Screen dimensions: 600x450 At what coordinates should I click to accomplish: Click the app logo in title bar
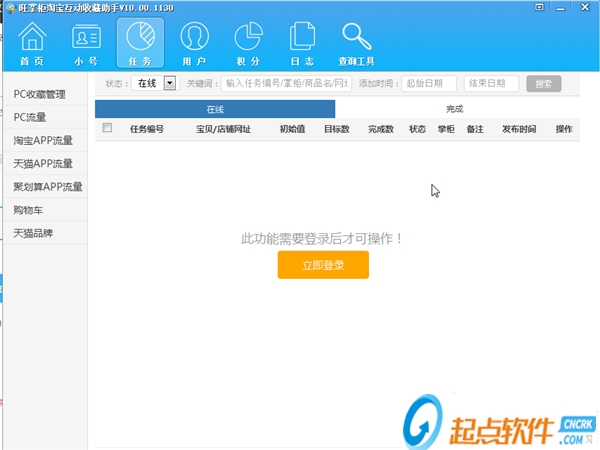point(11,8)
